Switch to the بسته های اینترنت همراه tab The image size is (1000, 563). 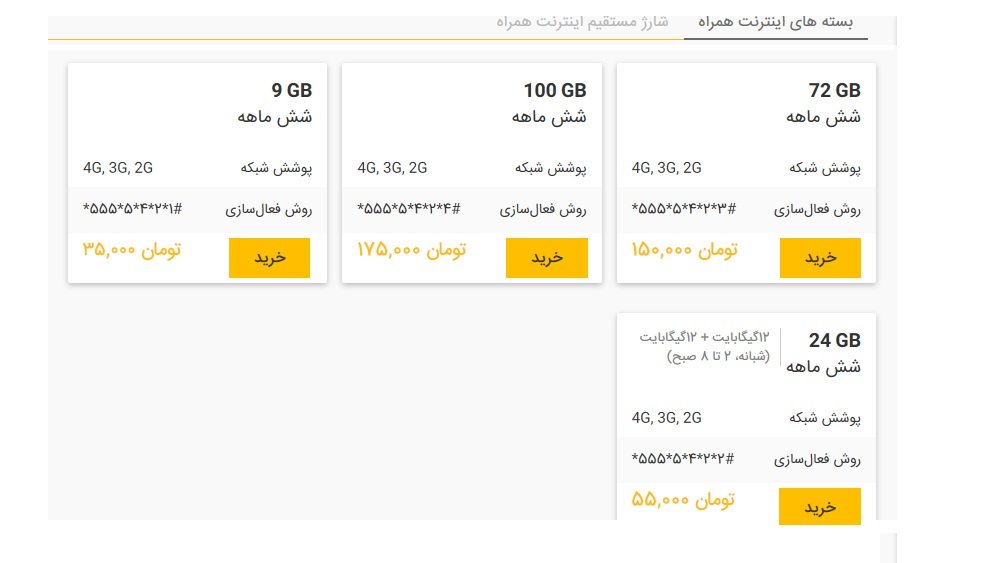click(x=775, y=22)
